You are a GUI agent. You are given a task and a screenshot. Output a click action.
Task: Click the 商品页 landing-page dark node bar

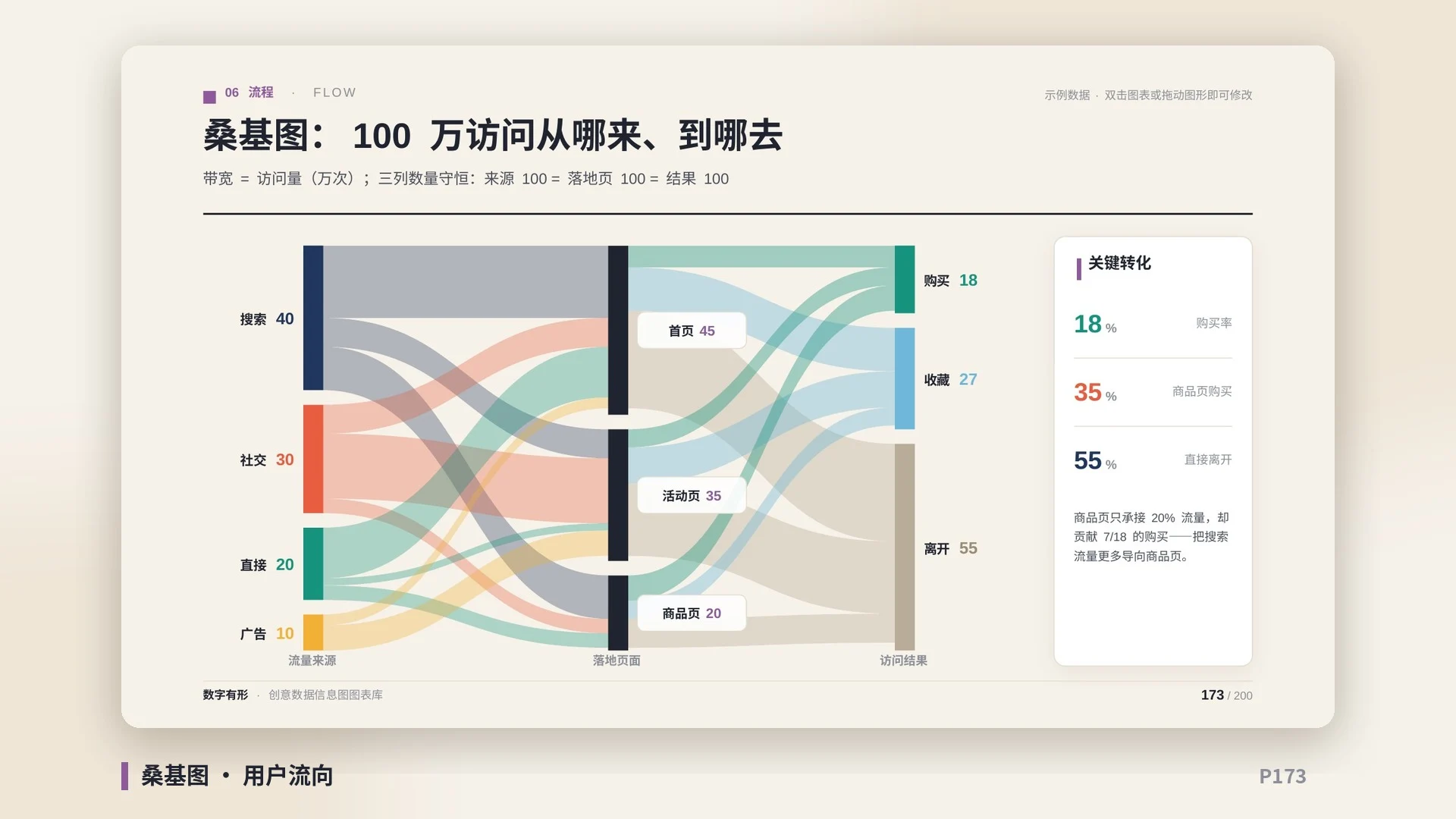point(618,613)
